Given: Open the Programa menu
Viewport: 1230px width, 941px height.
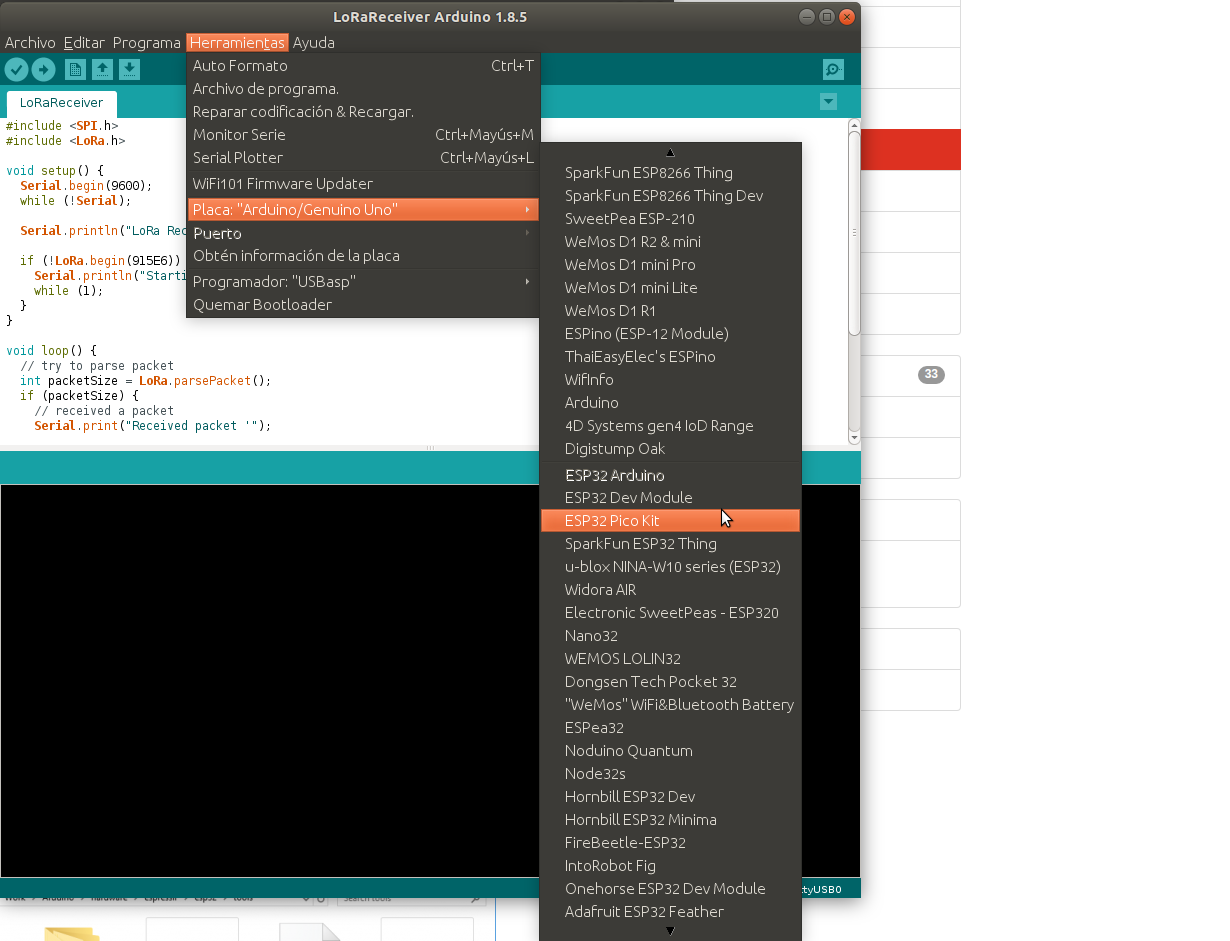Looking at the screenshot, I should tap(146, 42).
